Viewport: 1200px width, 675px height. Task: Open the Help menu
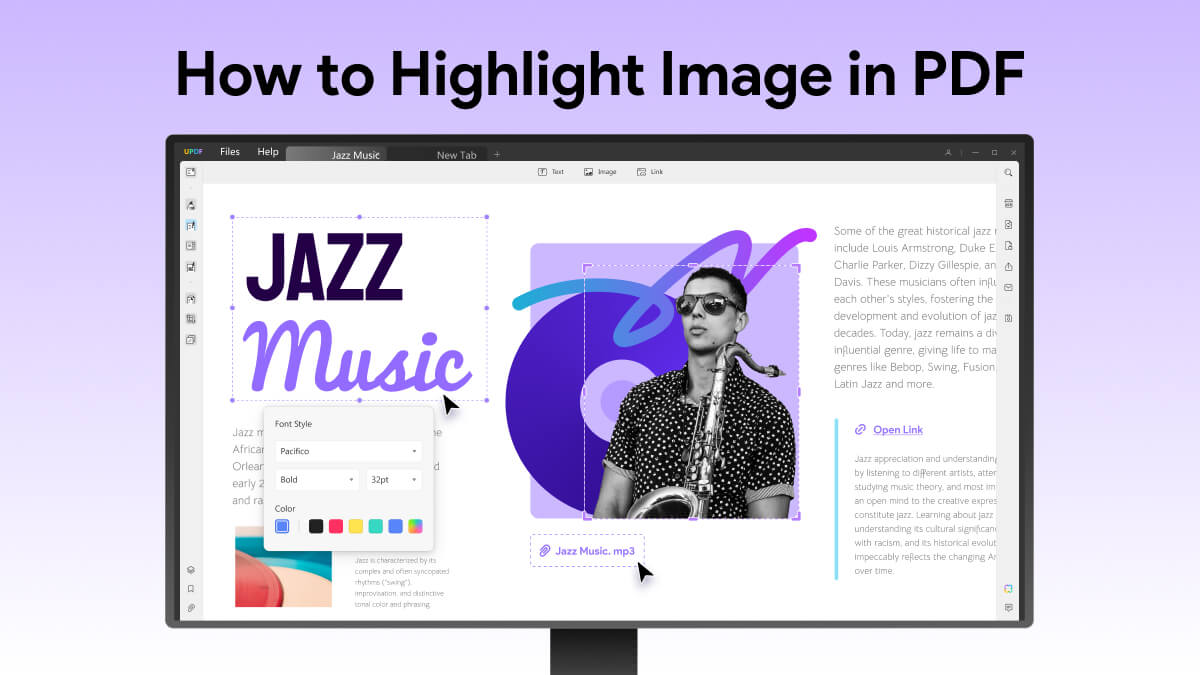[268, 152]
